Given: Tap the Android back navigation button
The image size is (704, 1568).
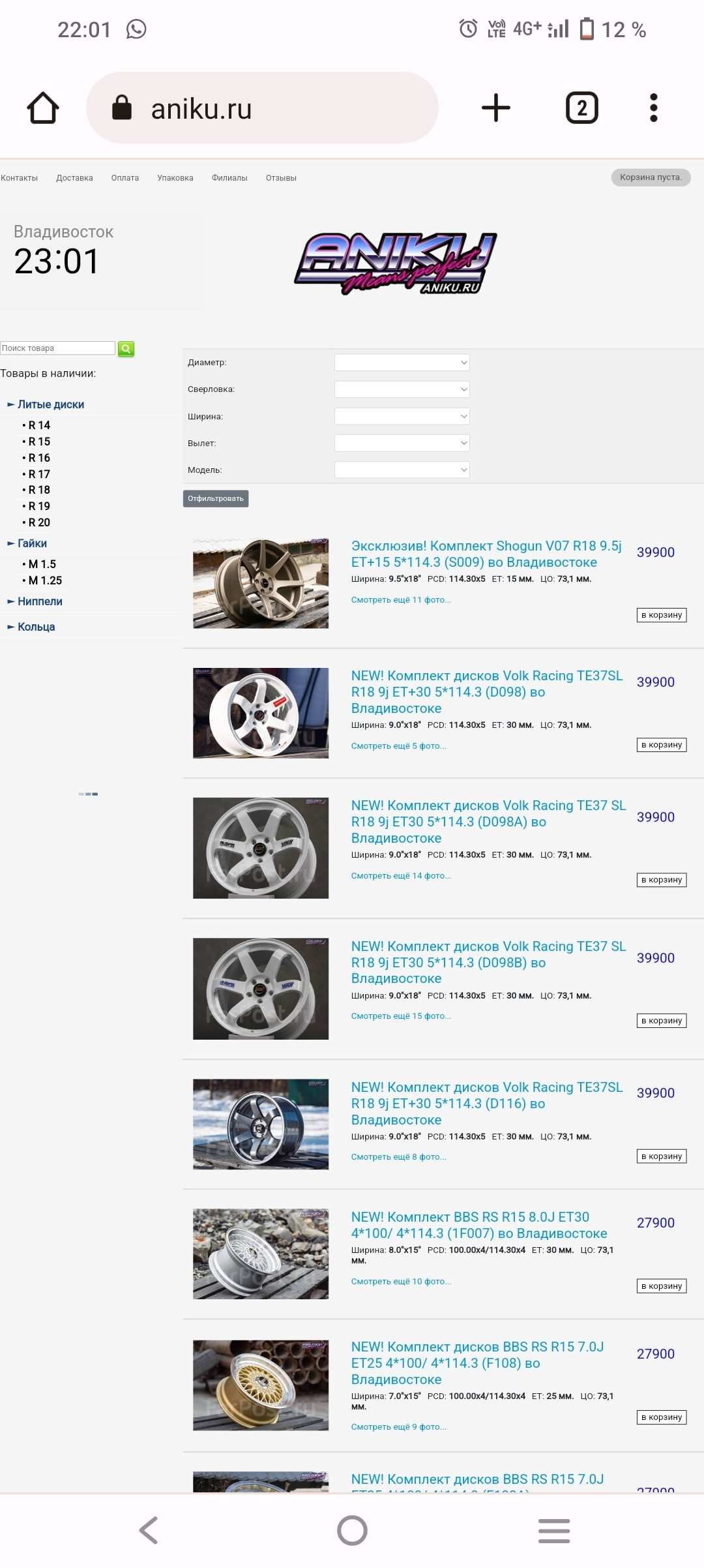Looking at the screenshot, I should pyautogui.click(x=149, y=1530).
